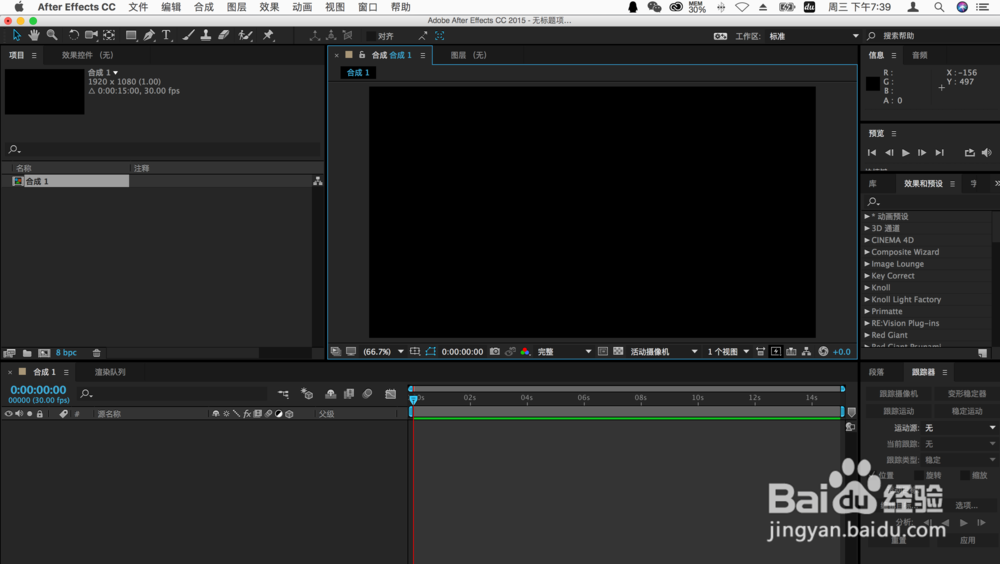The image size is (1000, 564).
Task: Open the 效果 menu in menu bar
Action: coord(269,7)
